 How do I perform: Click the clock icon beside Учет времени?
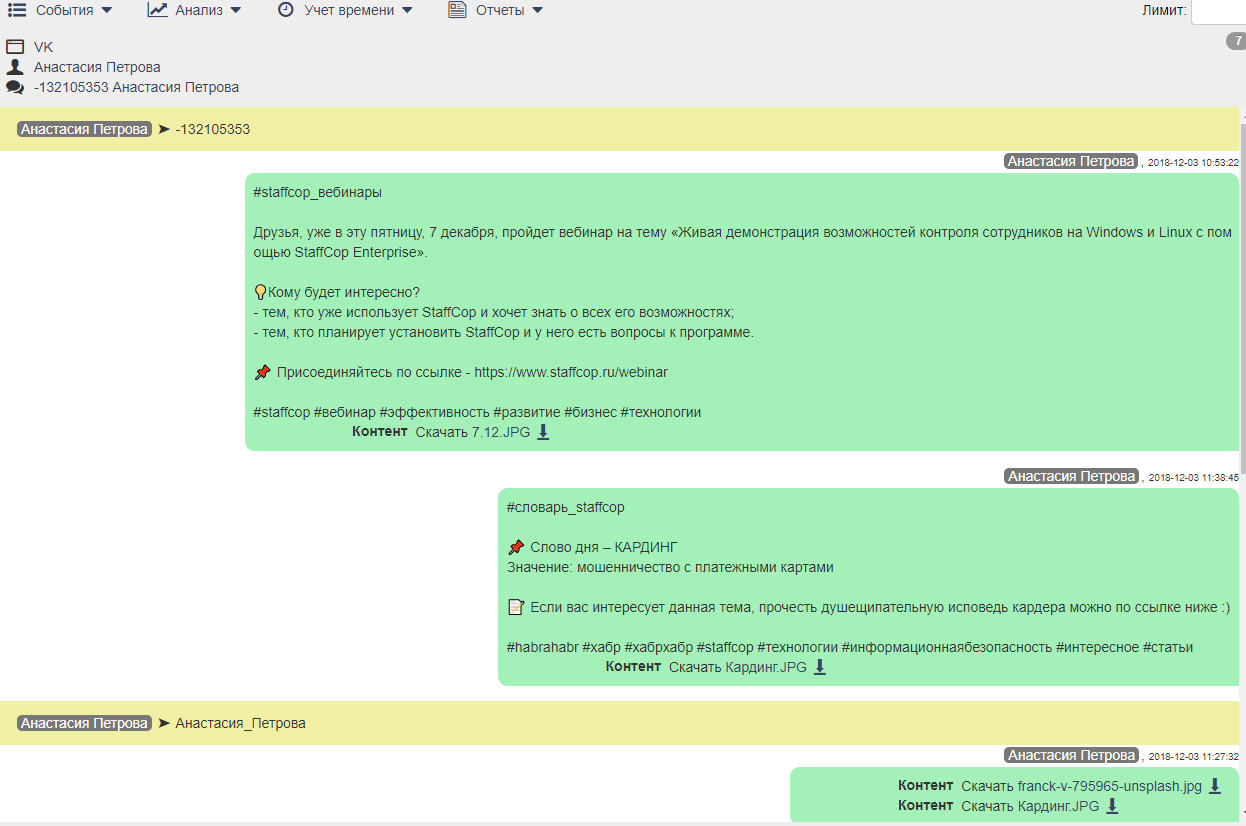tap(286, 10)
